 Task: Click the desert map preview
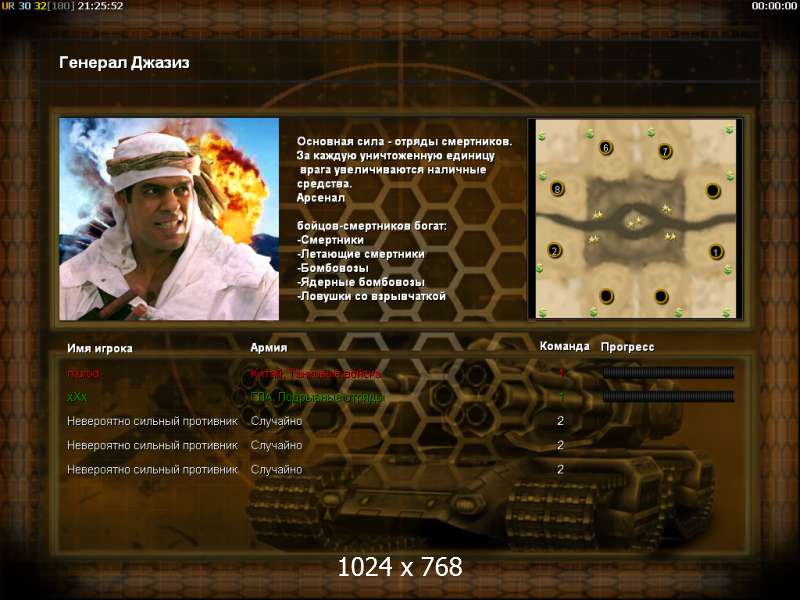(636, 219)
